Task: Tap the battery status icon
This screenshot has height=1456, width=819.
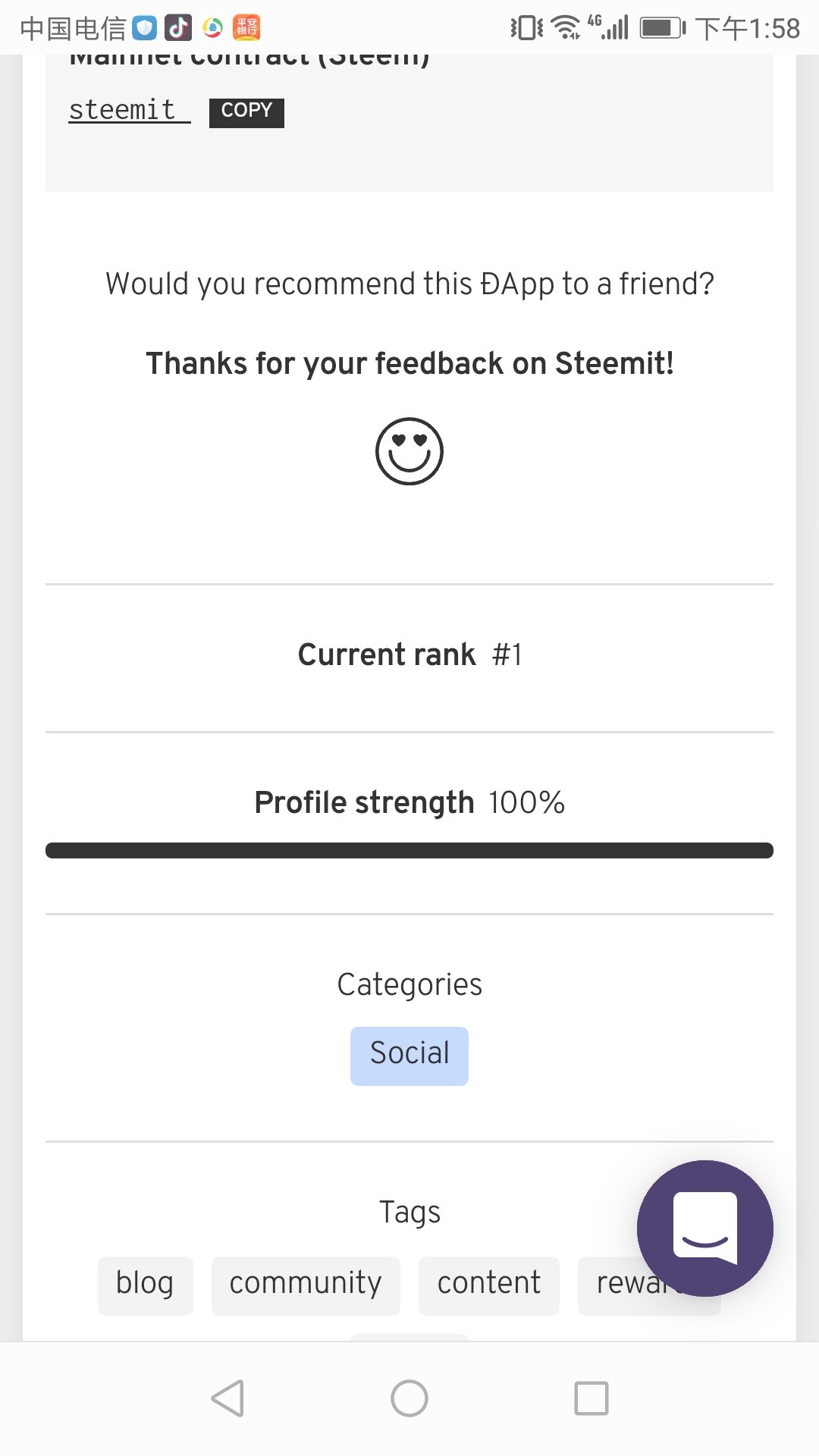Action: pos(662,28)
